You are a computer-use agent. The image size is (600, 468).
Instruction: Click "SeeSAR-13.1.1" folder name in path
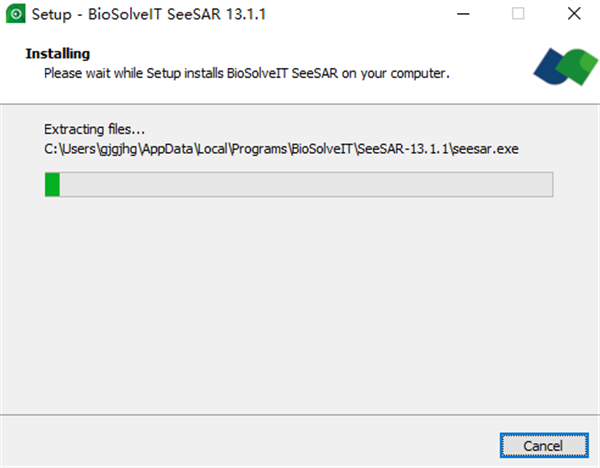tap(401, 149)
